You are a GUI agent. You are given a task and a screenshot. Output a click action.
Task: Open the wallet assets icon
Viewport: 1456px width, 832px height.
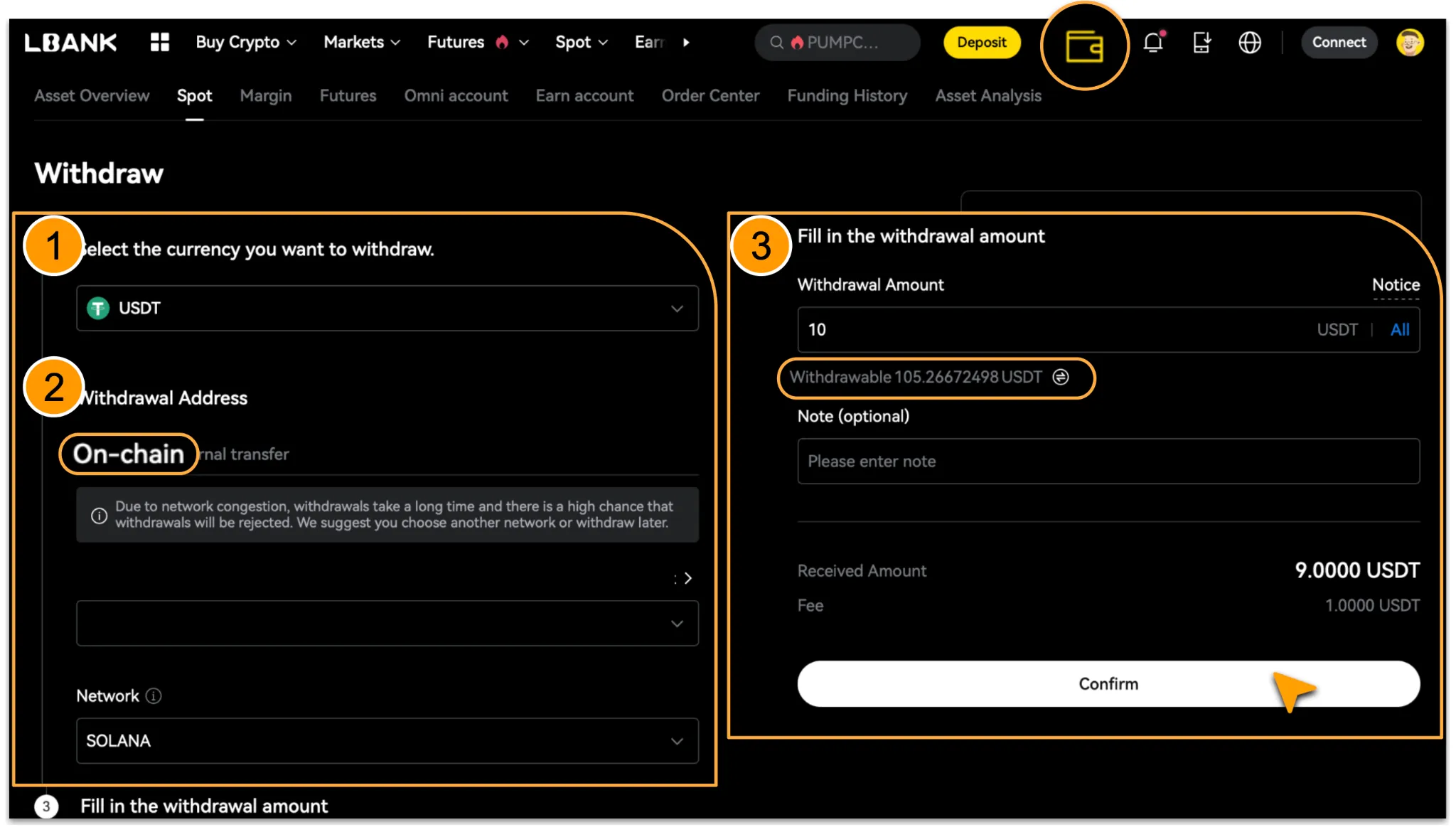1083,47
